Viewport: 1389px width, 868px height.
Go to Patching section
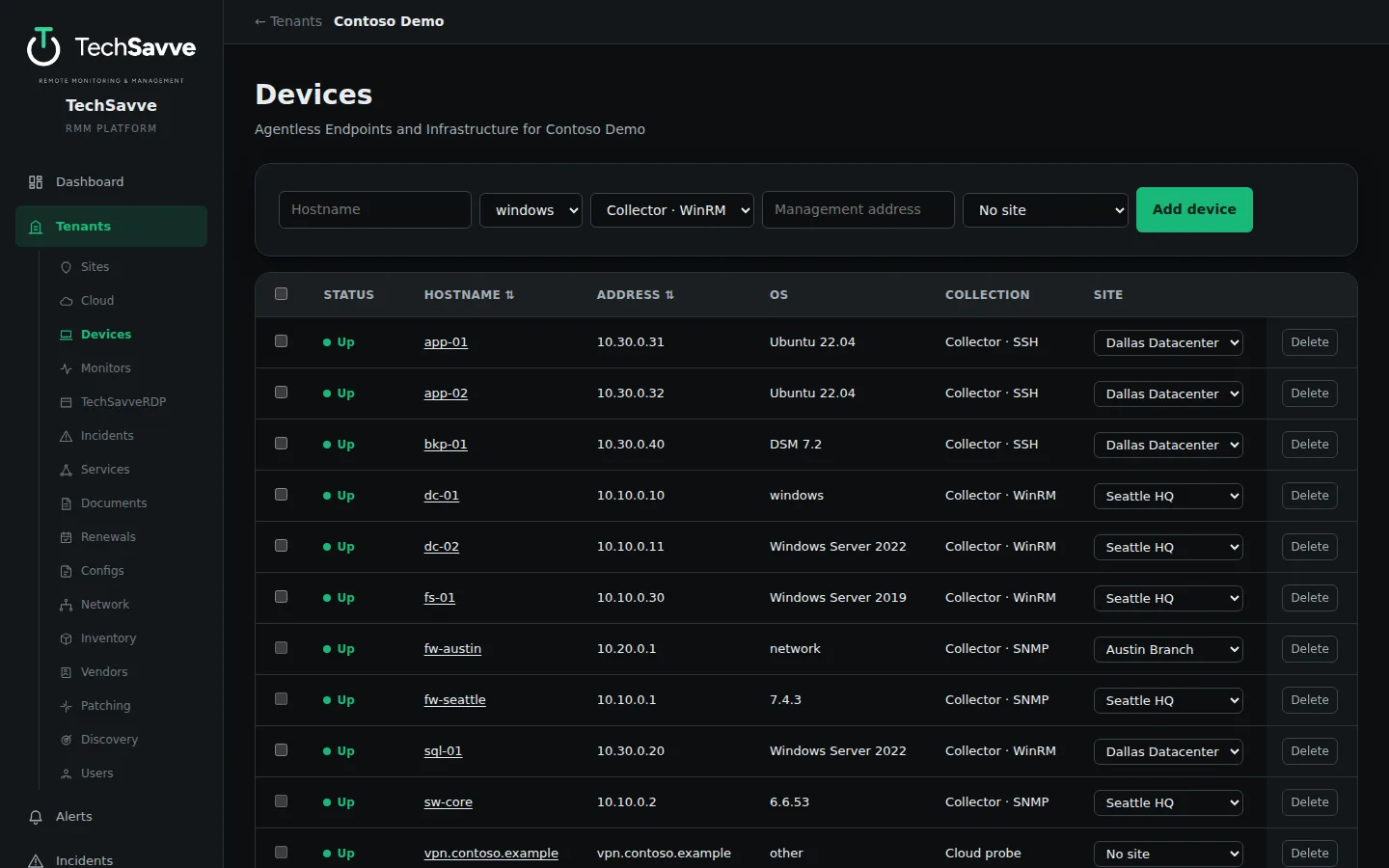tap(105, 706)
